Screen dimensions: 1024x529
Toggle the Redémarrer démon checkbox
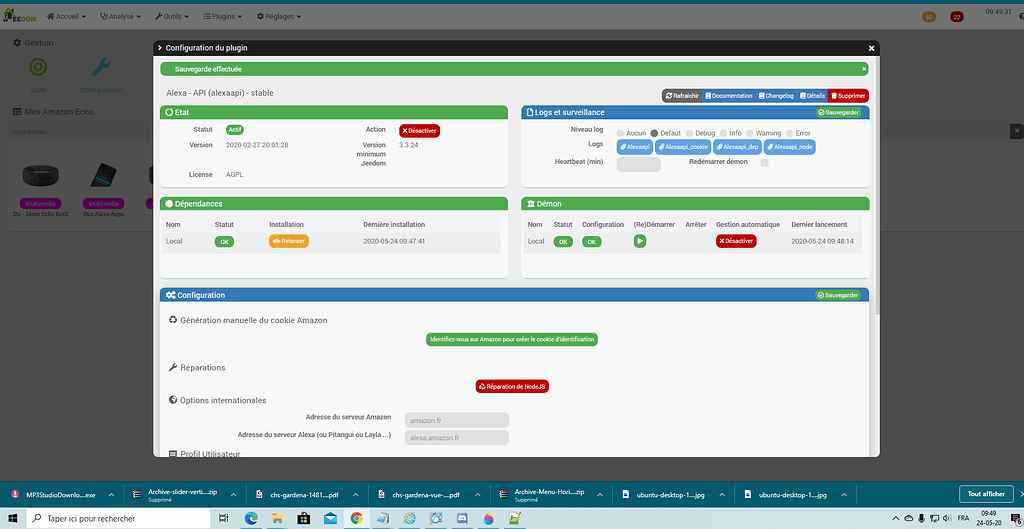[765, 163]
